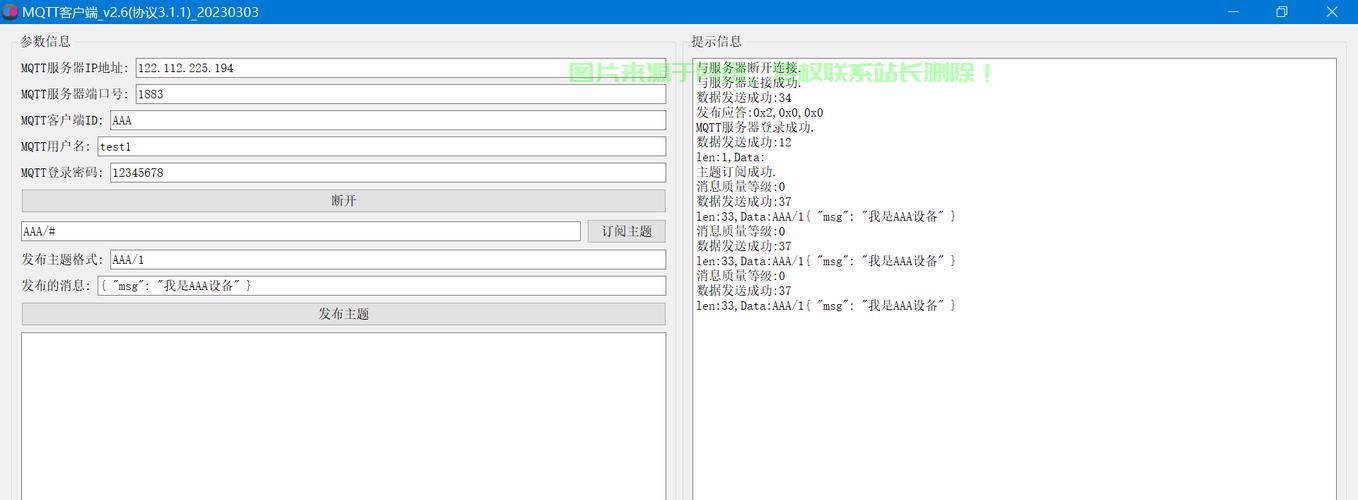The image size is (1358, 500).
Task: Focus the subscribe topic field containing AAA/#
Action: tap(300, 231)
